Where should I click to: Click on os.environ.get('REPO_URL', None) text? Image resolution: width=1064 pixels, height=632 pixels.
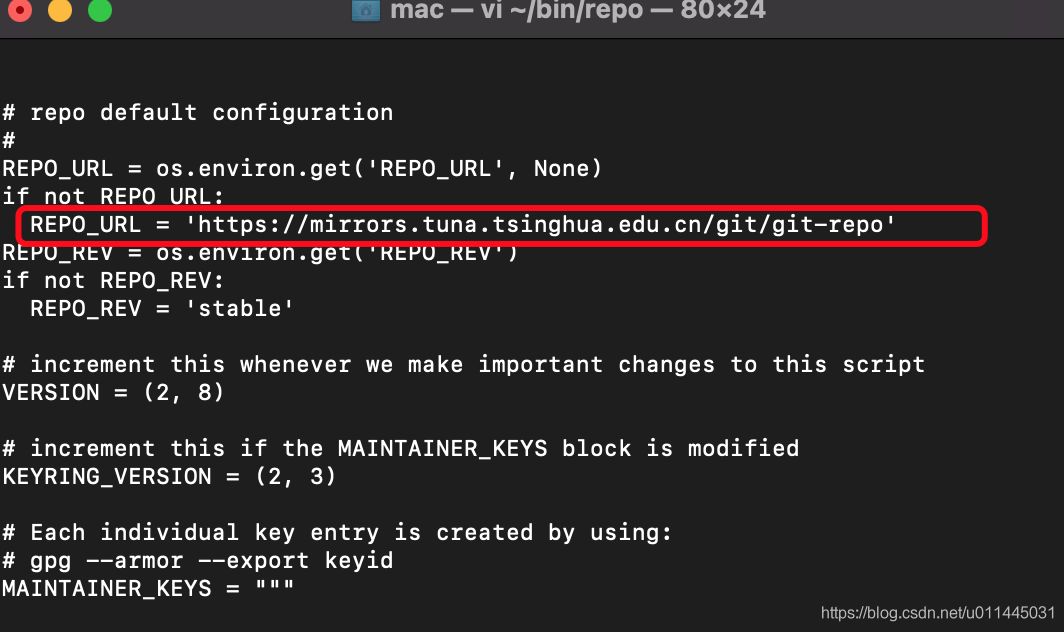[x=379, y=168]
